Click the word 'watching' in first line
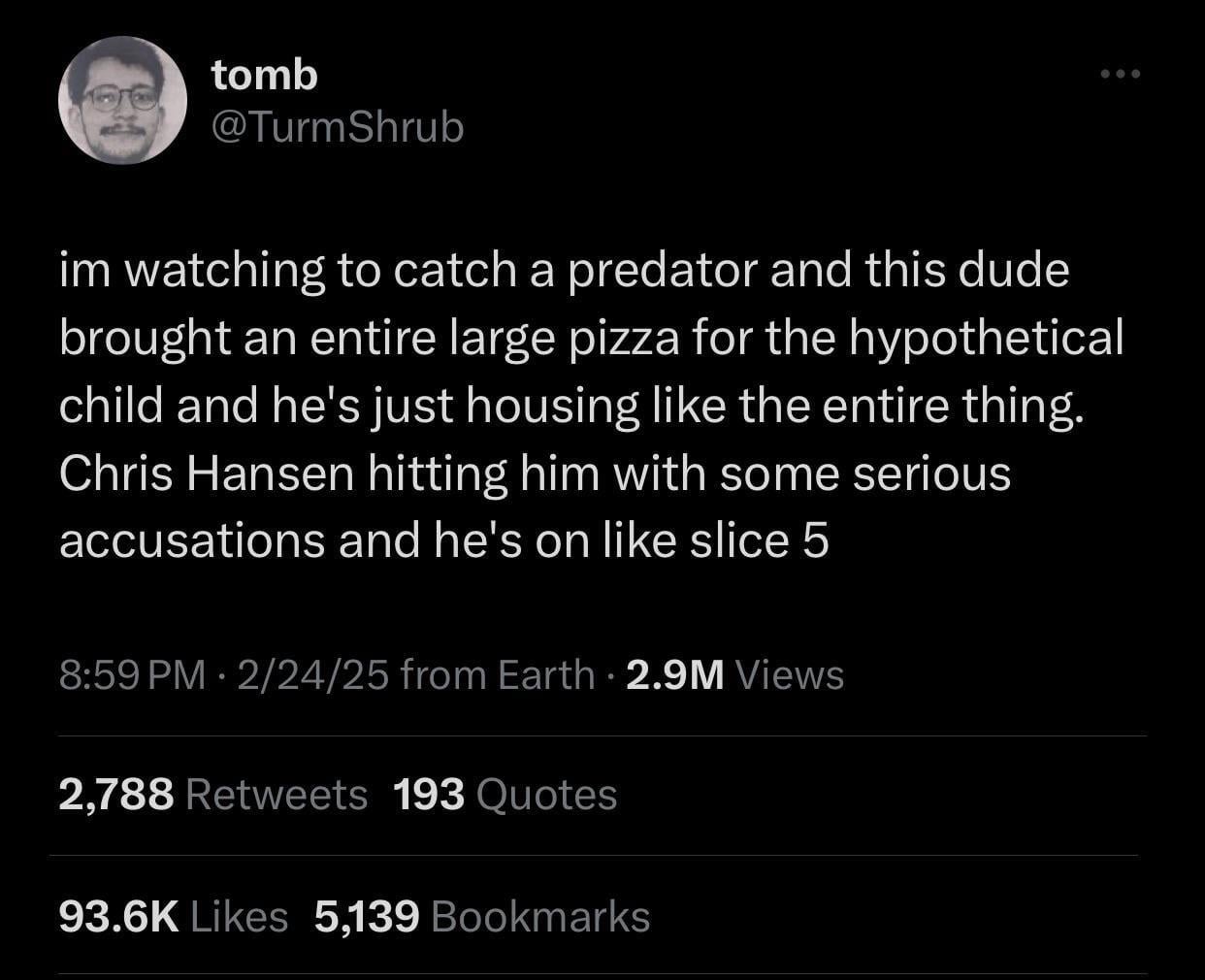The height and width of the screenshot is (980, 1205). tap(226, 271)
